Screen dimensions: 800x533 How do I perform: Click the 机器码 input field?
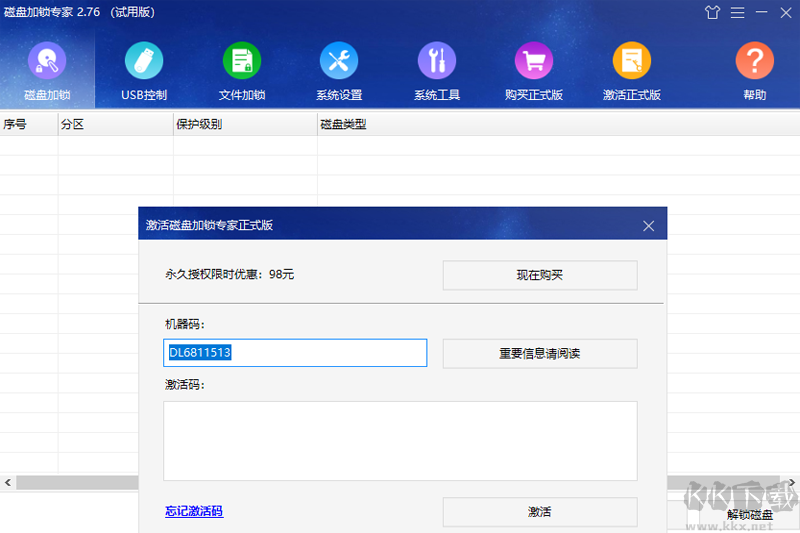295,353
